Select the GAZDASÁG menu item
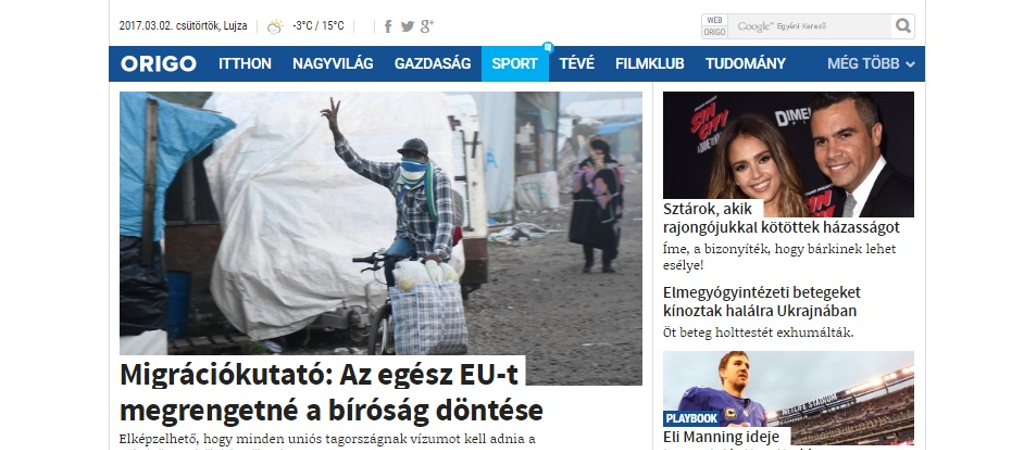 (432, 63)
